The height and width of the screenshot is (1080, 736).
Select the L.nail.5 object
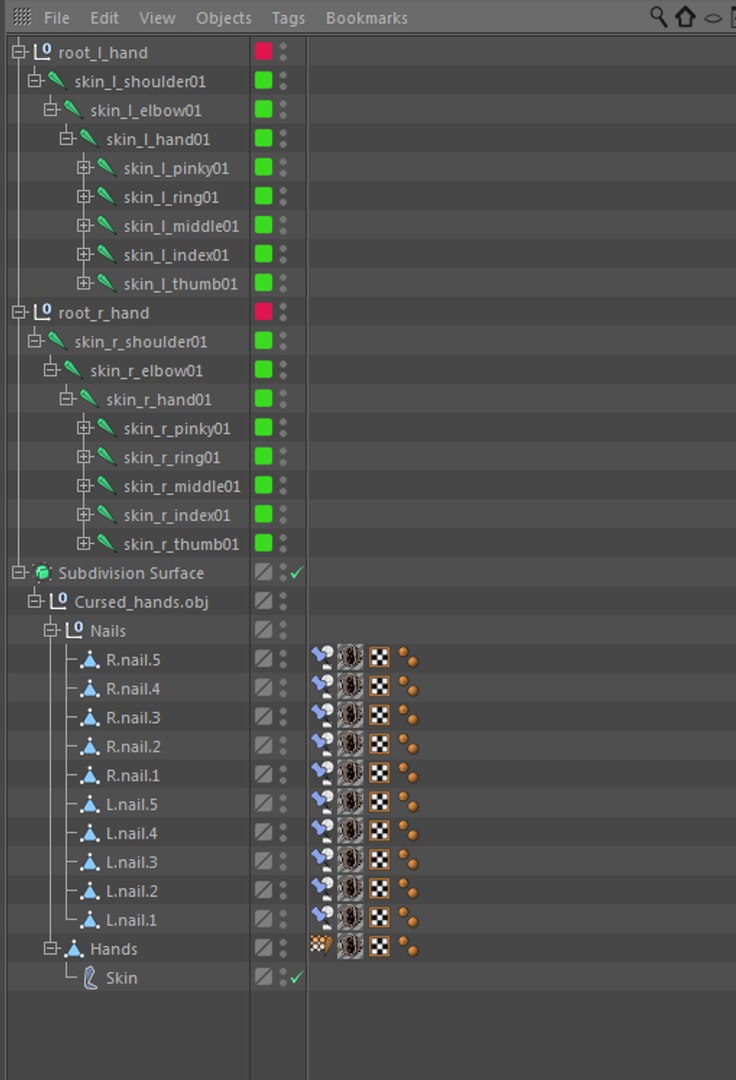(132, 804)
